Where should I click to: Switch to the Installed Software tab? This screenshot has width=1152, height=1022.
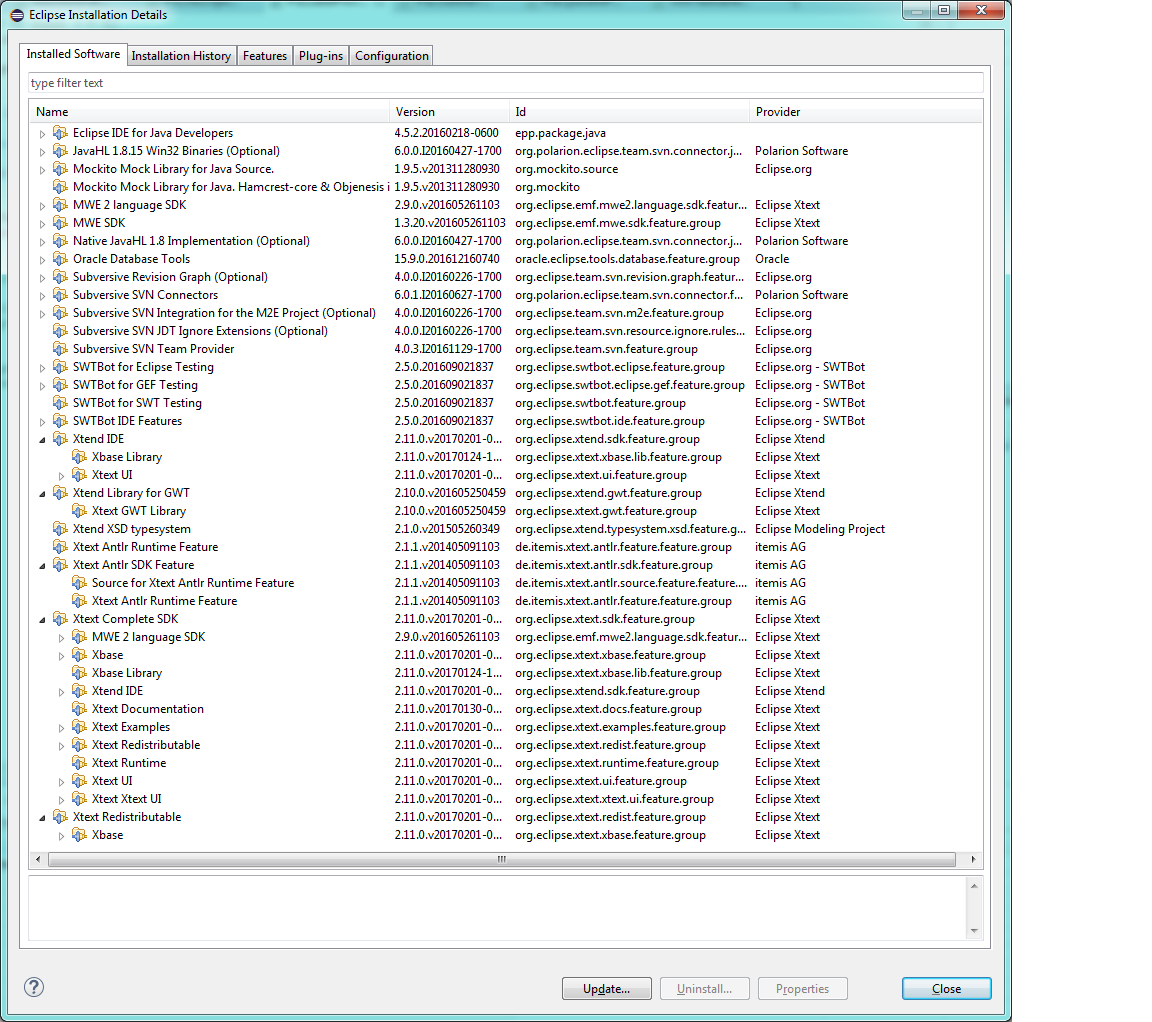pos(73,54)
